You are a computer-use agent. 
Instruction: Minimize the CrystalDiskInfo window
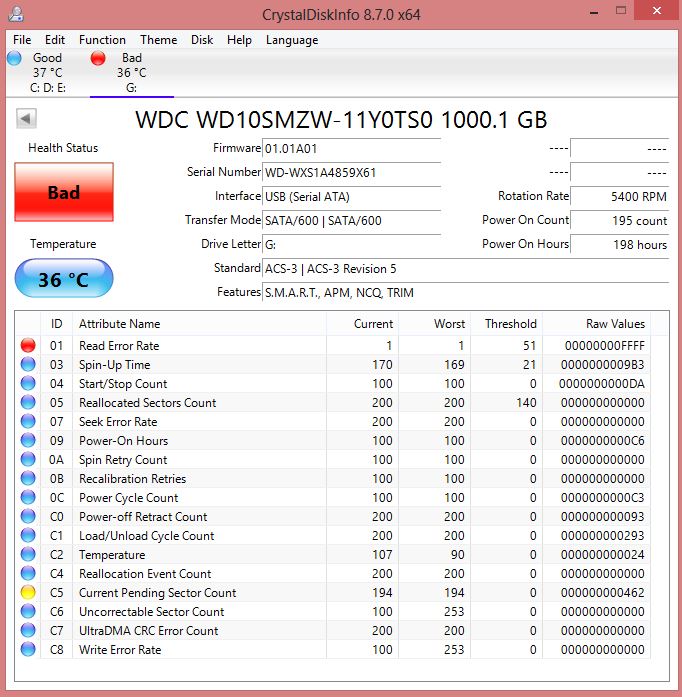click(x=594, y=11)
